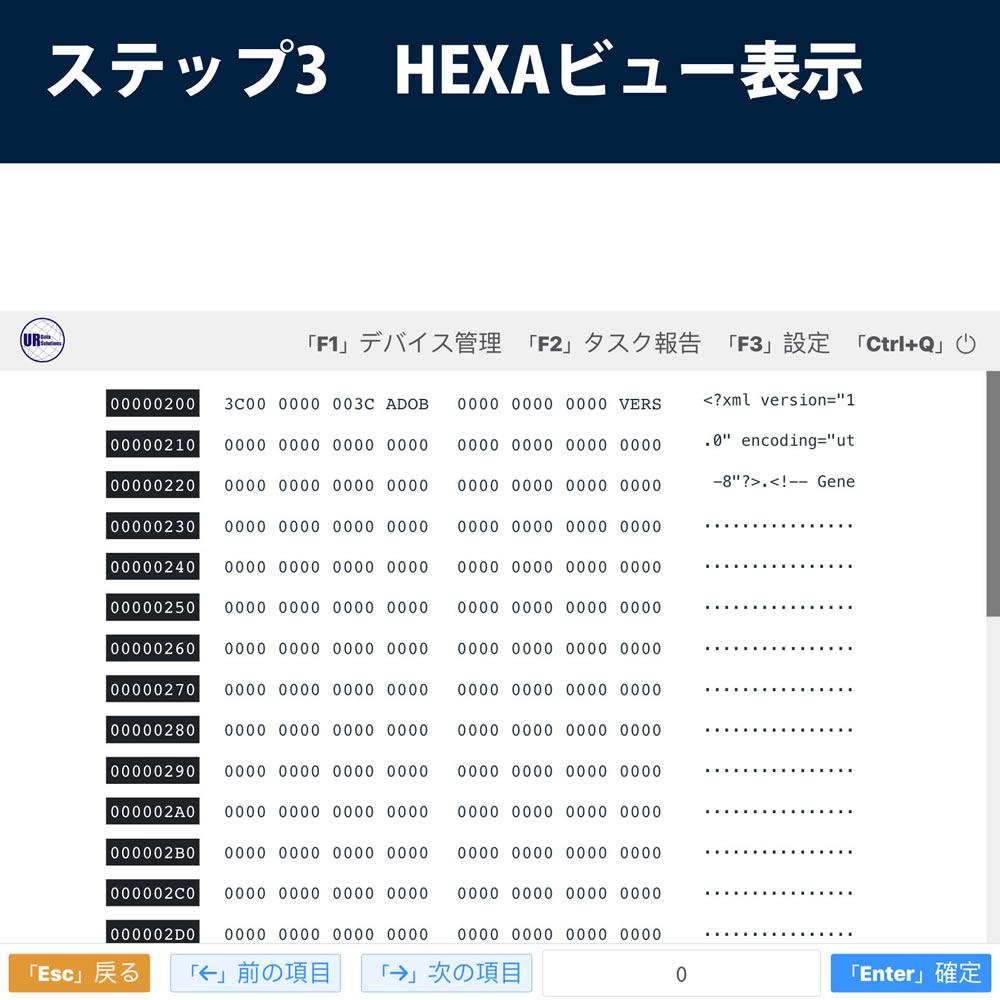Select address row 00000220
The image size is (1000, 1000).
click(x=153, y=486)
